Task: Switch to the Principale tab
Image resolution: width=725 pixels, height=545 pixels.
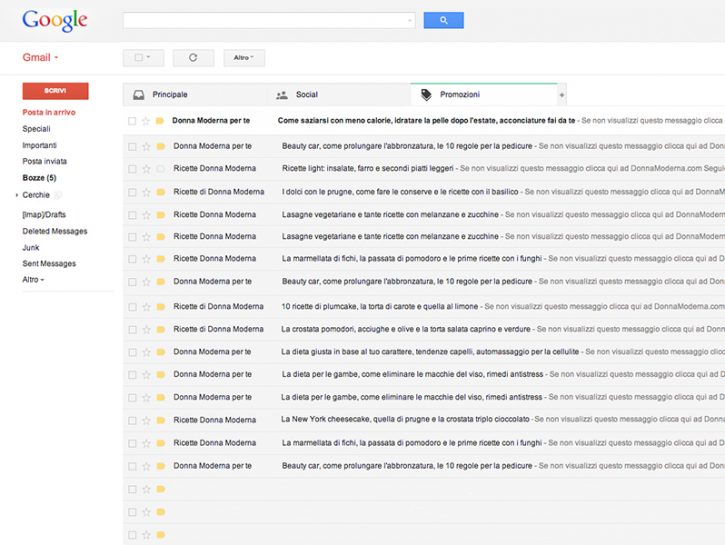Action: [195, 95]
